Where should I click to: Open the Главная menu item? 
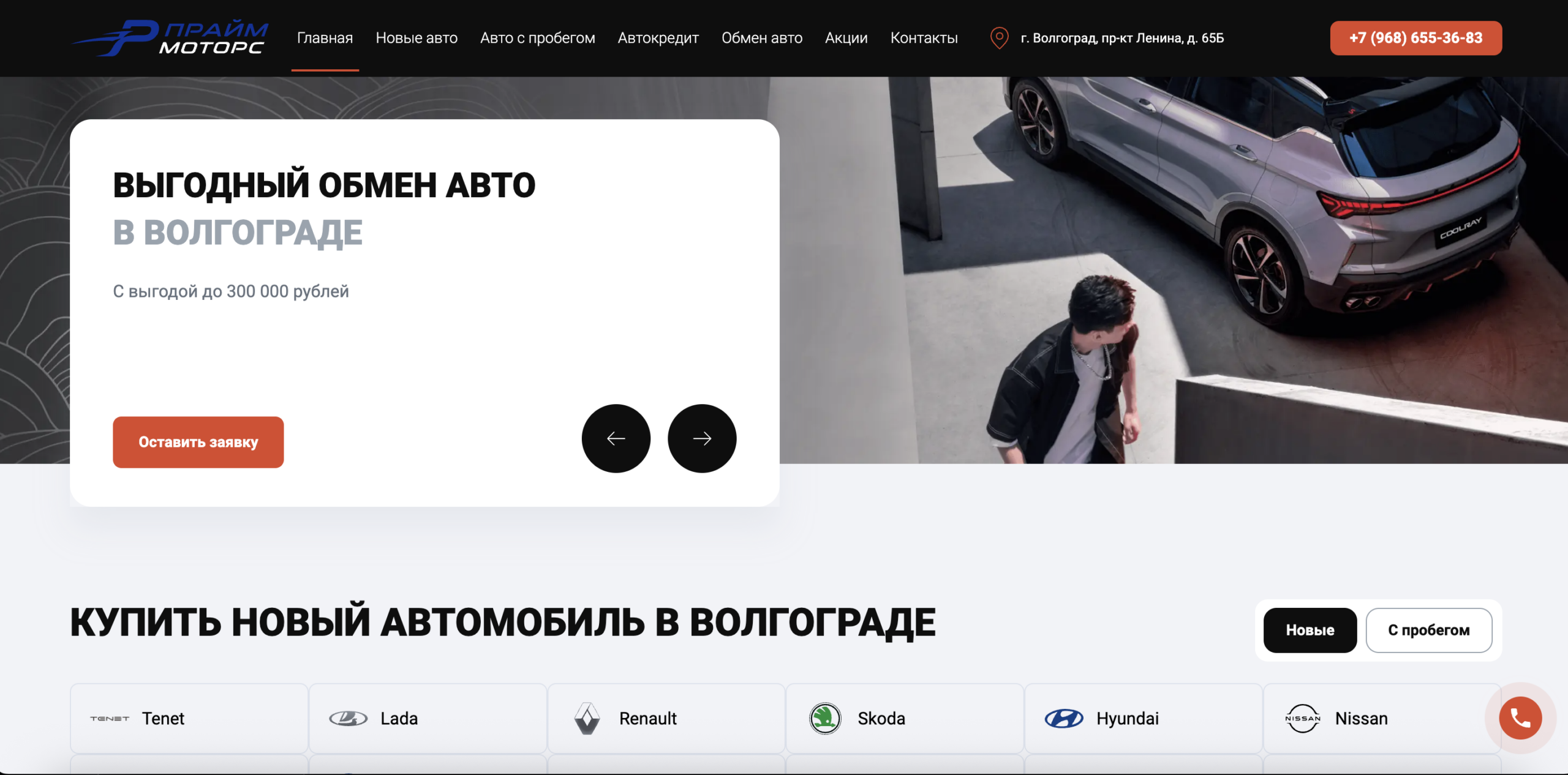click(325, 38)
